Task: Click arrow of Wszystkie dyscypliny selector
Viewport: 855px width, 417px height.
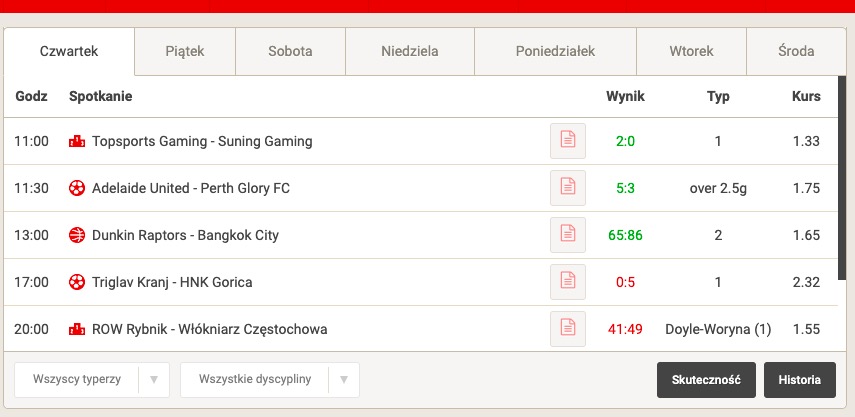Action: (344, 379)
